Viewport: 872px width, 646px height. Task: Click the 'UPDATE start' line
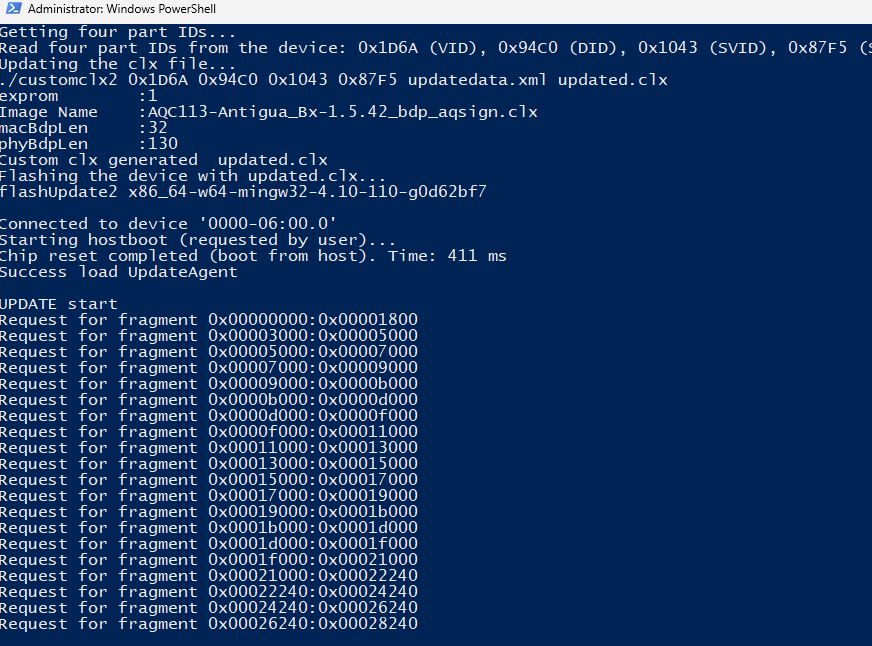(x=59, y=304)
